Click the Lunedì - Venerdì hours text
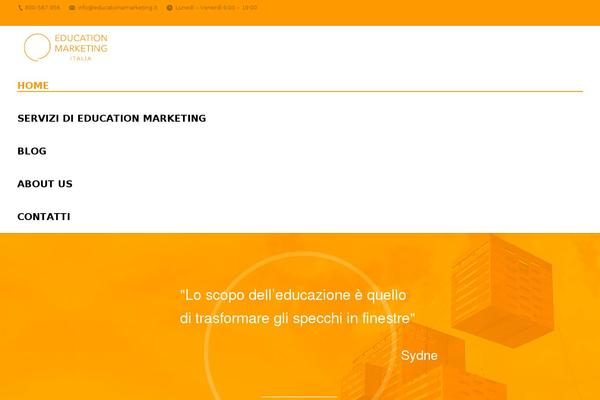This screenshot has width=600, height=400. pyautogui.click(x=216, y=8)
